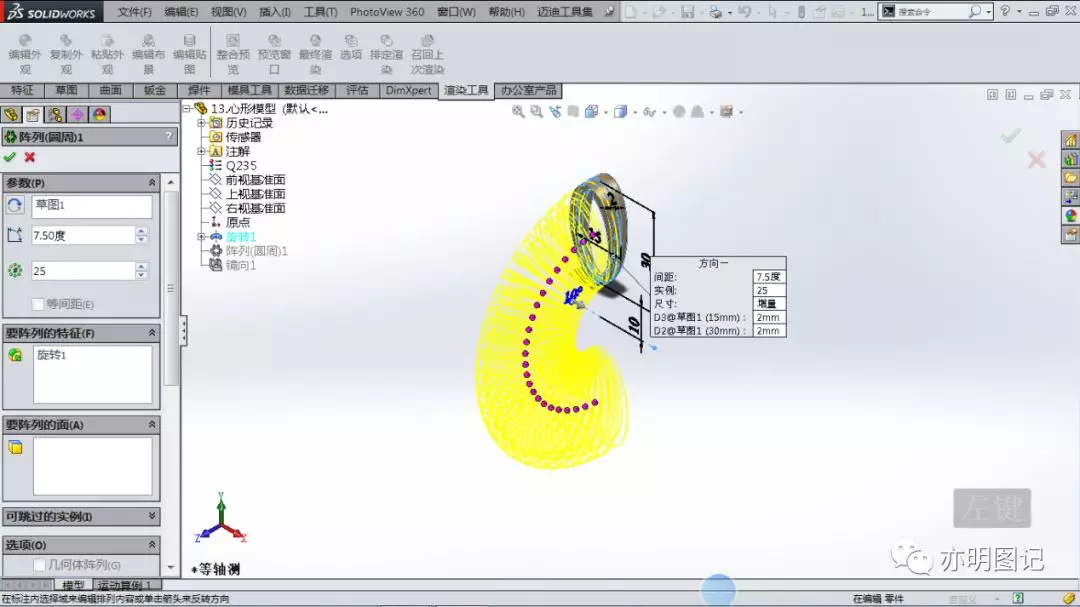Image resolution: width=1080 pixels, height=607 pixels.
Task: Expand the History (历史记录) tree node
Action: 201,123
